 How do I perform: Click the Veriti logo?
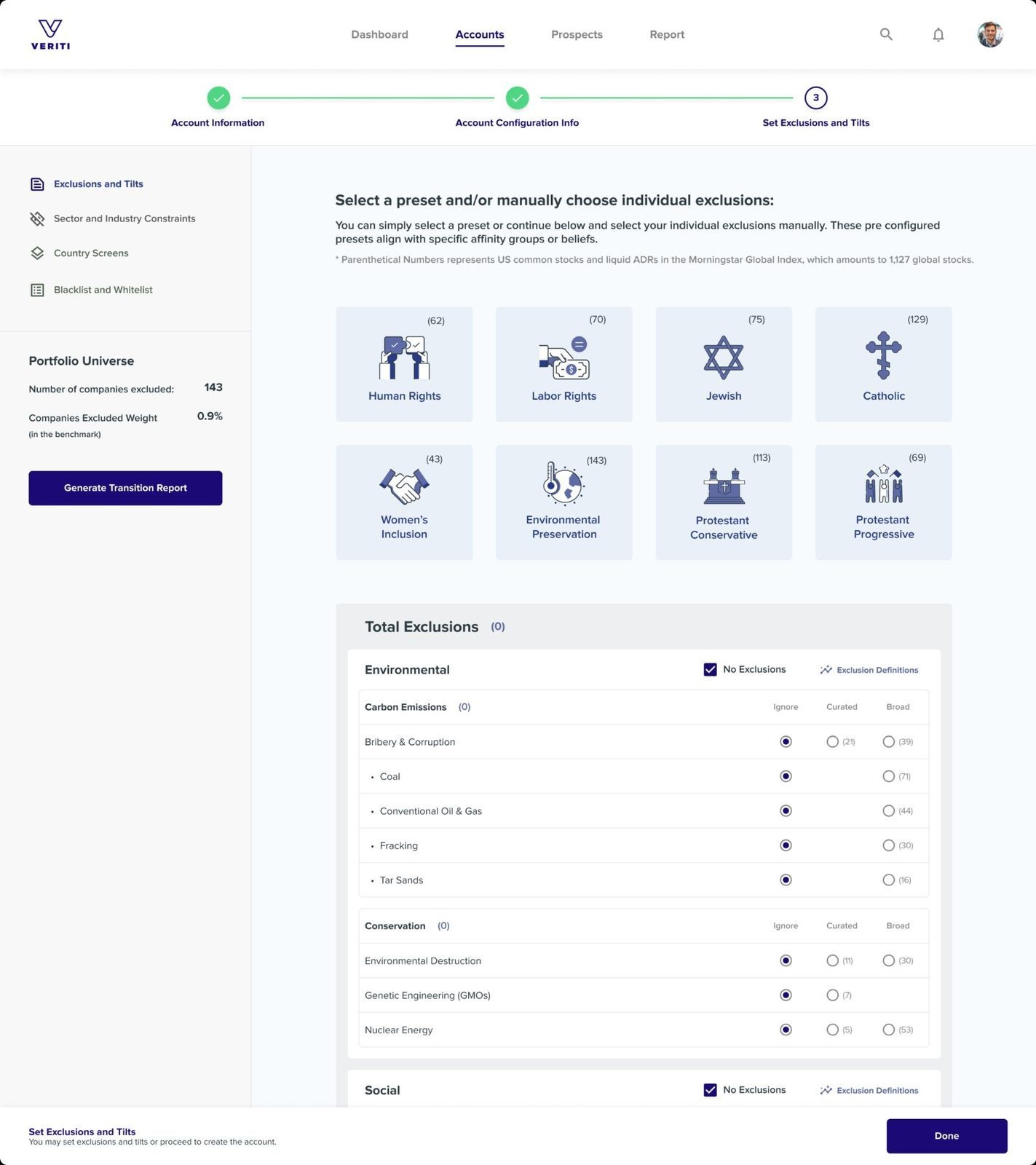[50, 34]
